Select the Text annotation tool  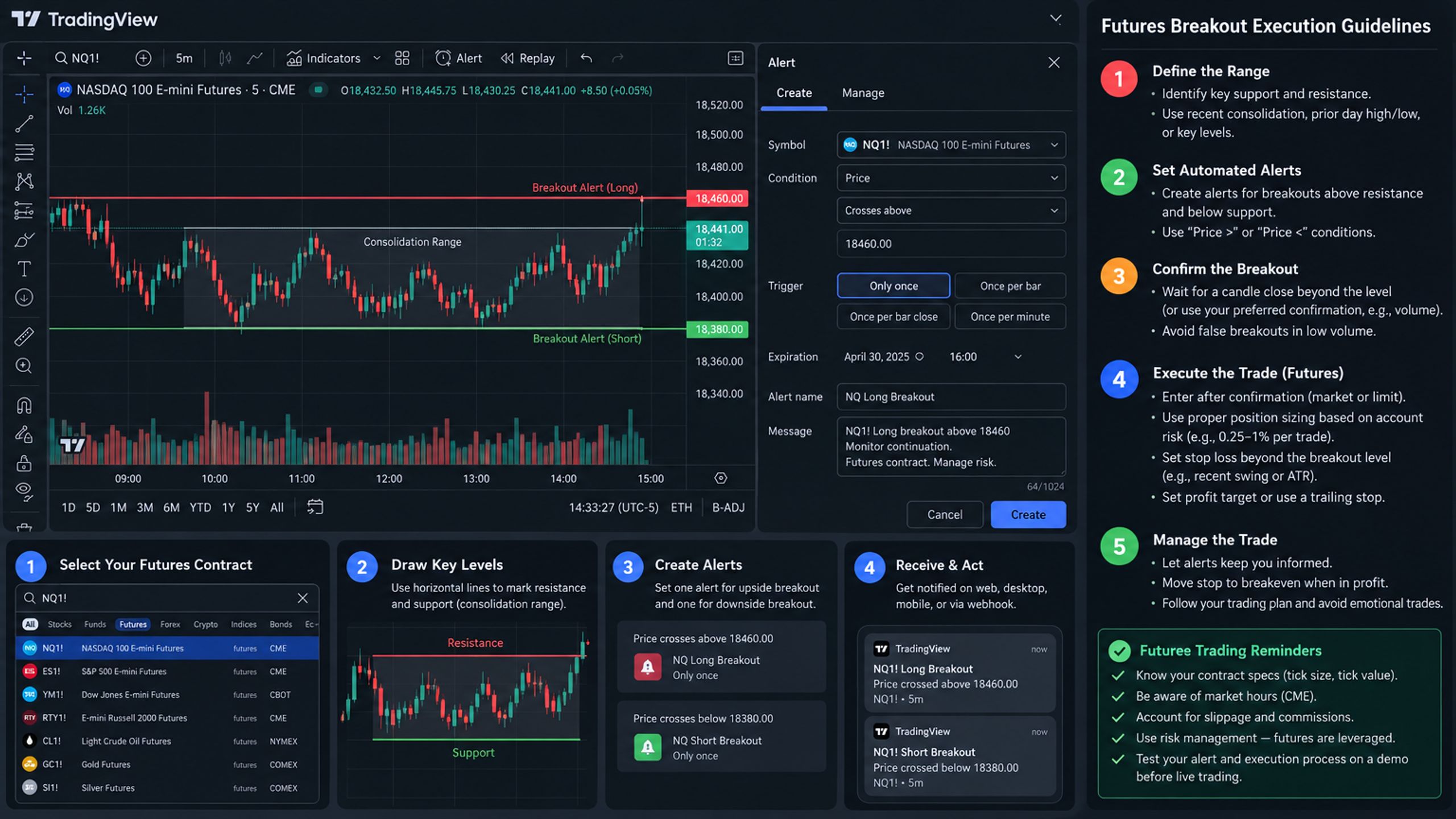coord(24,268)
